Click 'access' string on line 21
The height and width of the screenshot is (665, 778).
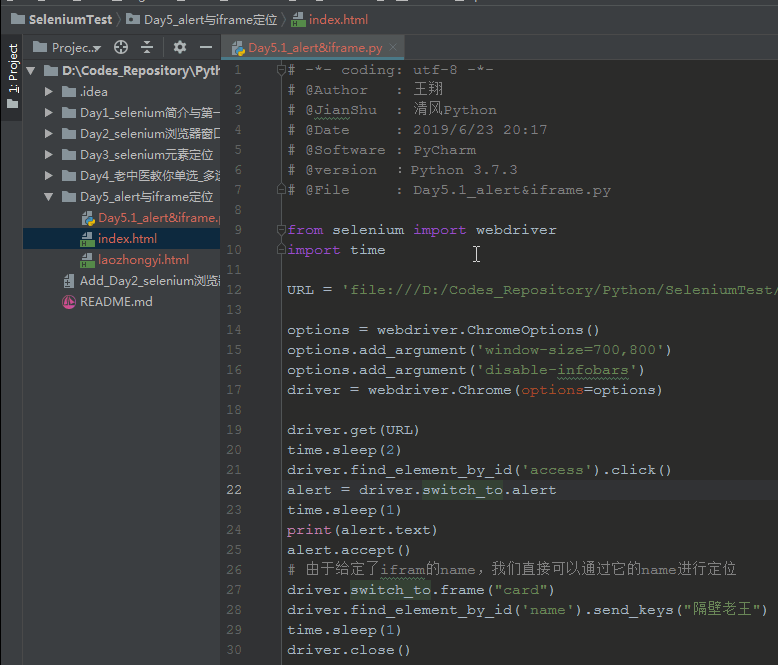556,470
